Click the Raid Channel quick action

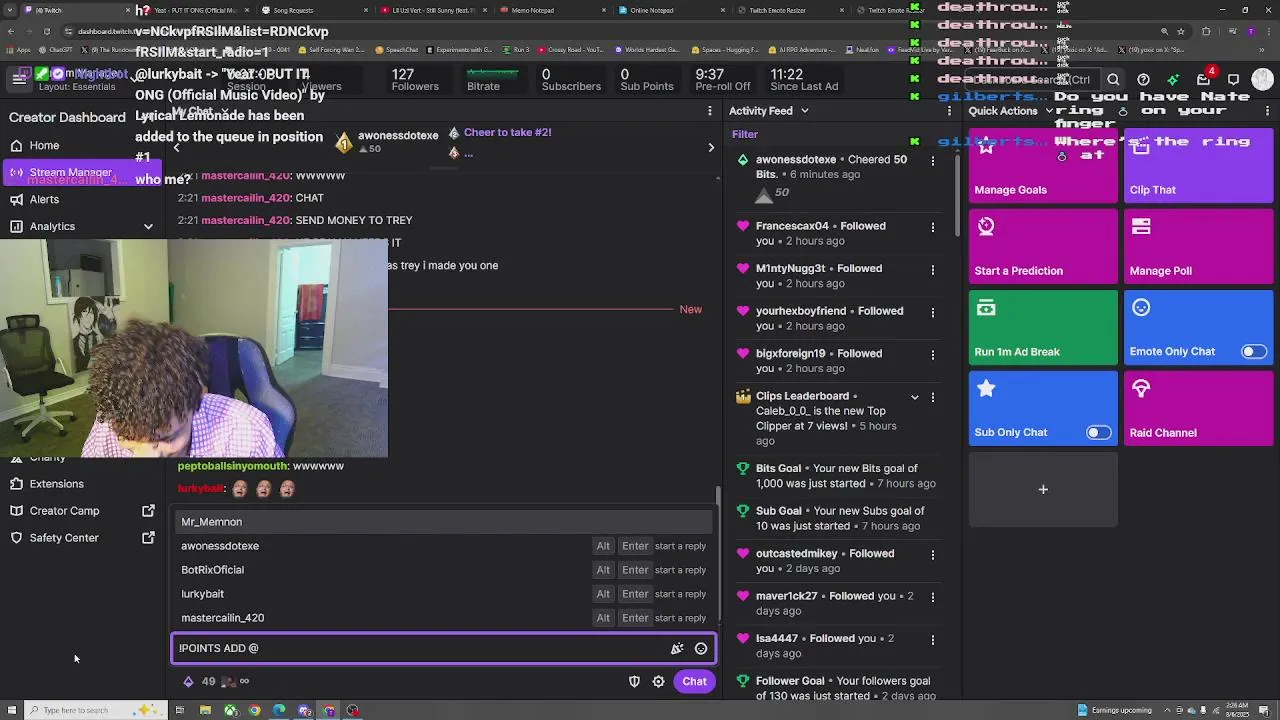point(1198,408)
